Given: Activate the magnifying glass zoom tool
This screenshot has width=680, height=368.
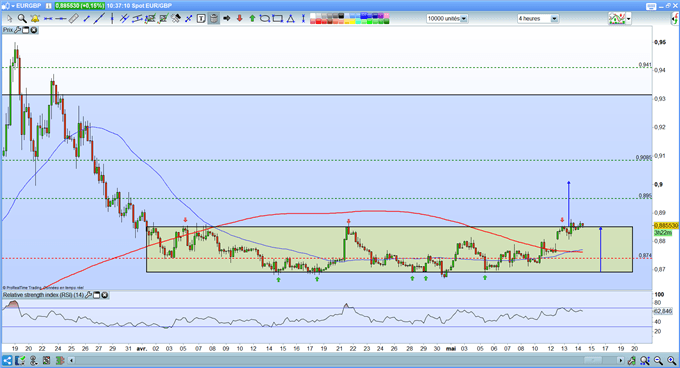Looking at the screenshot, I should coord(22,19).
